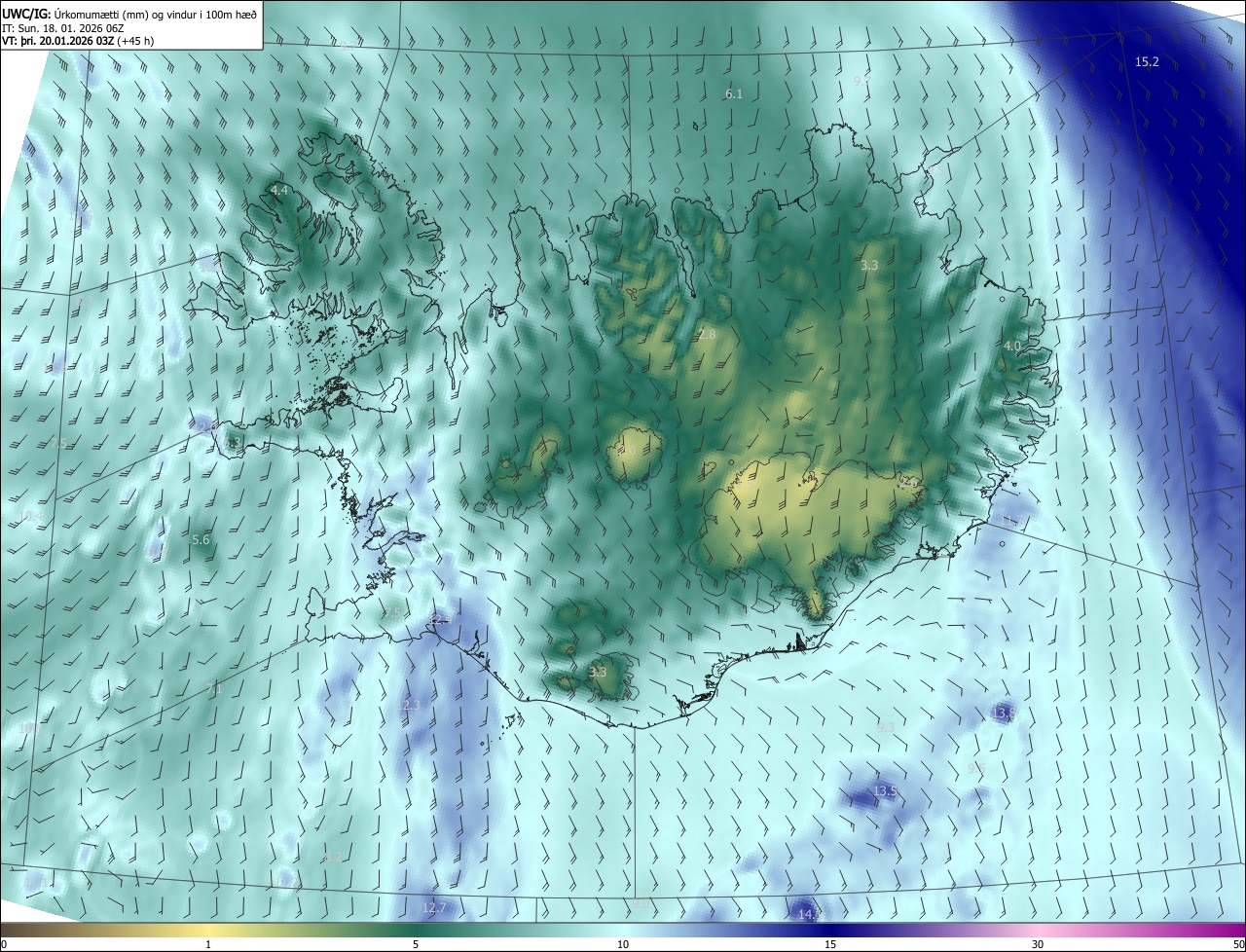Click the 10 tick on the color scale
The image size is (1246, 952).
click(x=623, y=945)
